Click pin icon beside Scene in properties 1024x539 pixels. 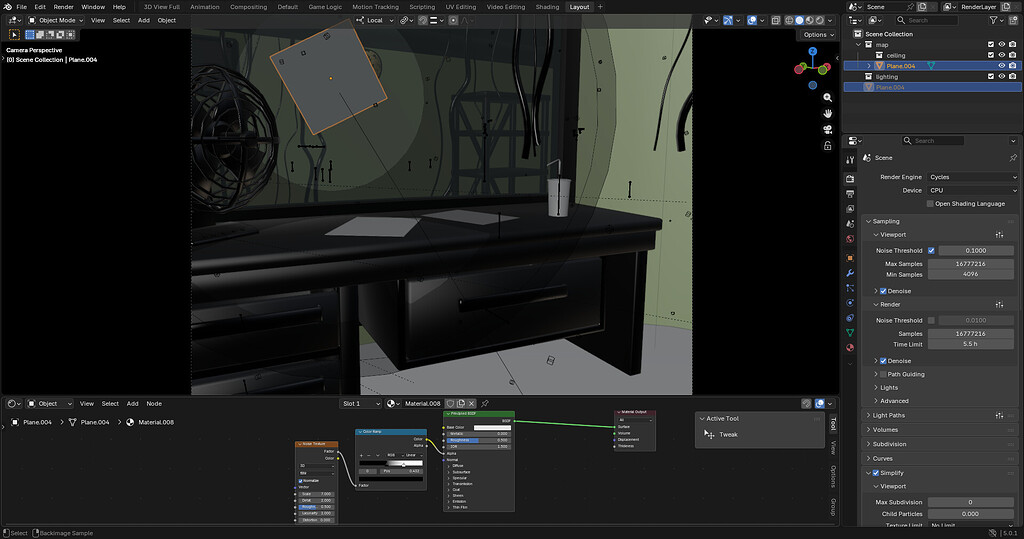click(1013, 157)
